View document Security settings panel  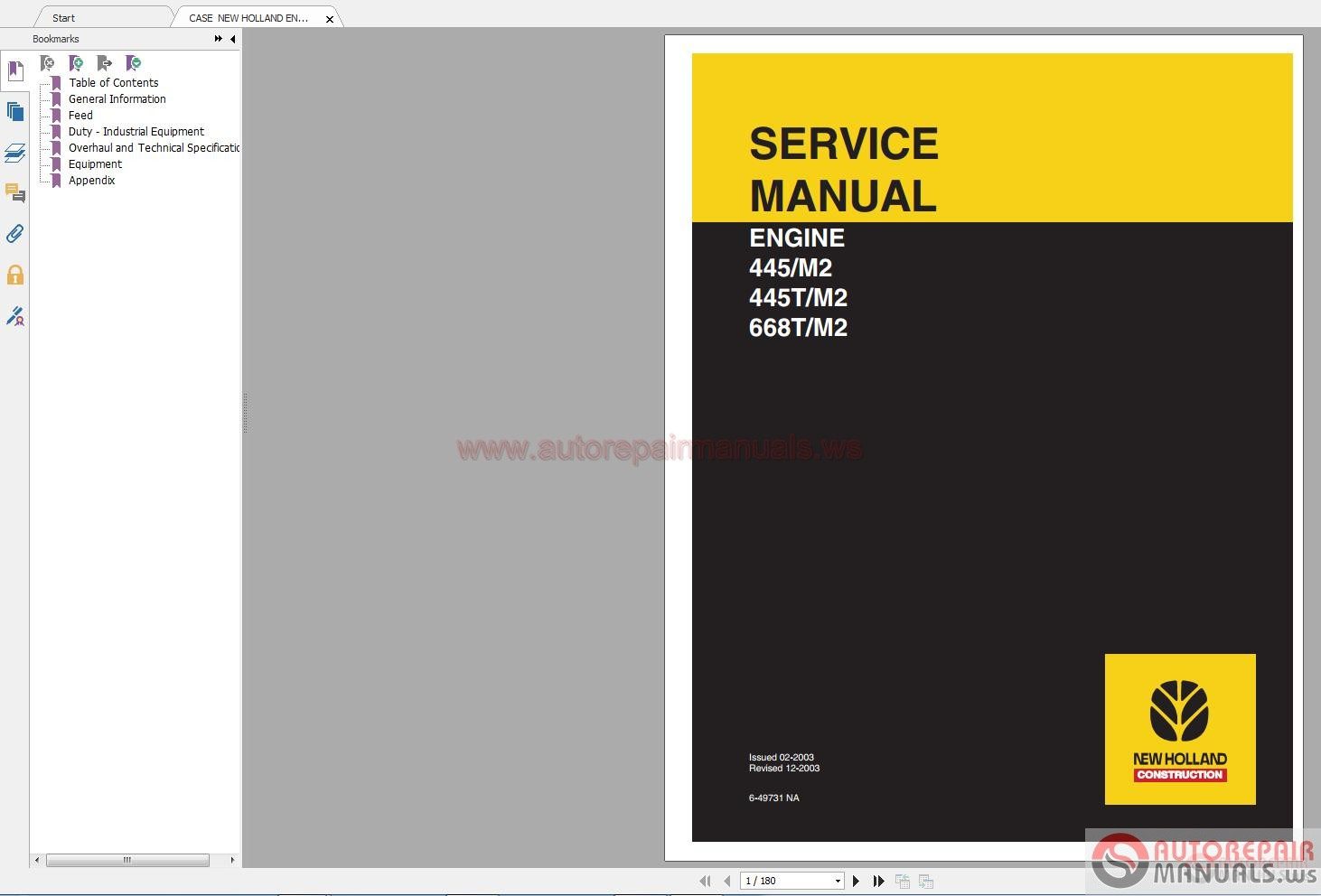[x=15, y=275]
